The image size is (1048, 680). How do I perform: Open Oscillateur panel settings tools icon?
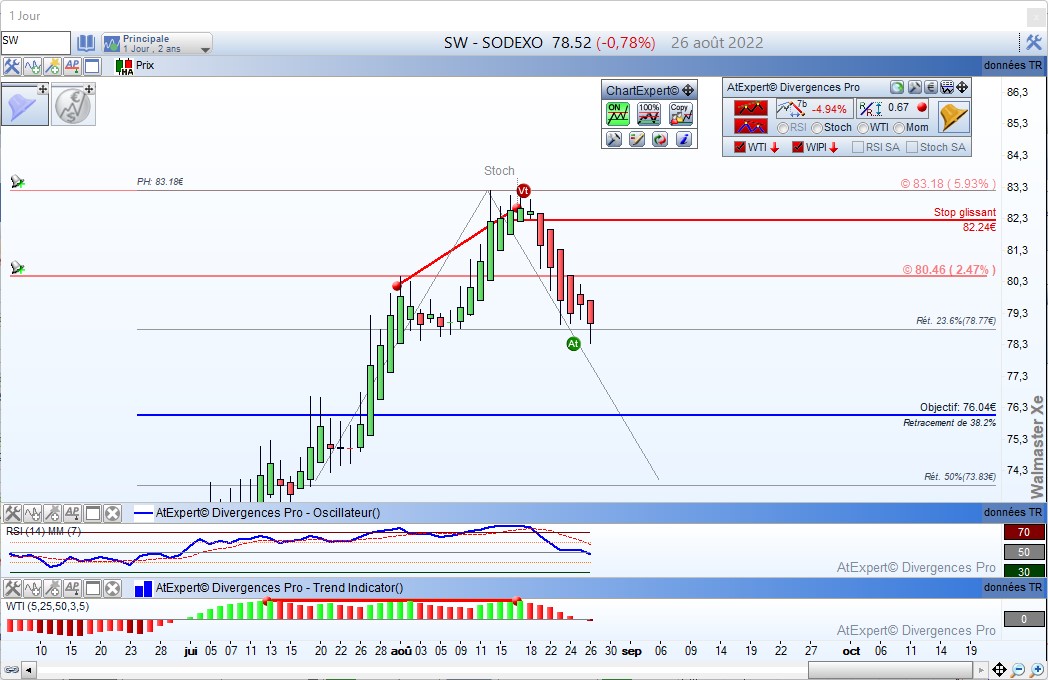coord(12,514)
